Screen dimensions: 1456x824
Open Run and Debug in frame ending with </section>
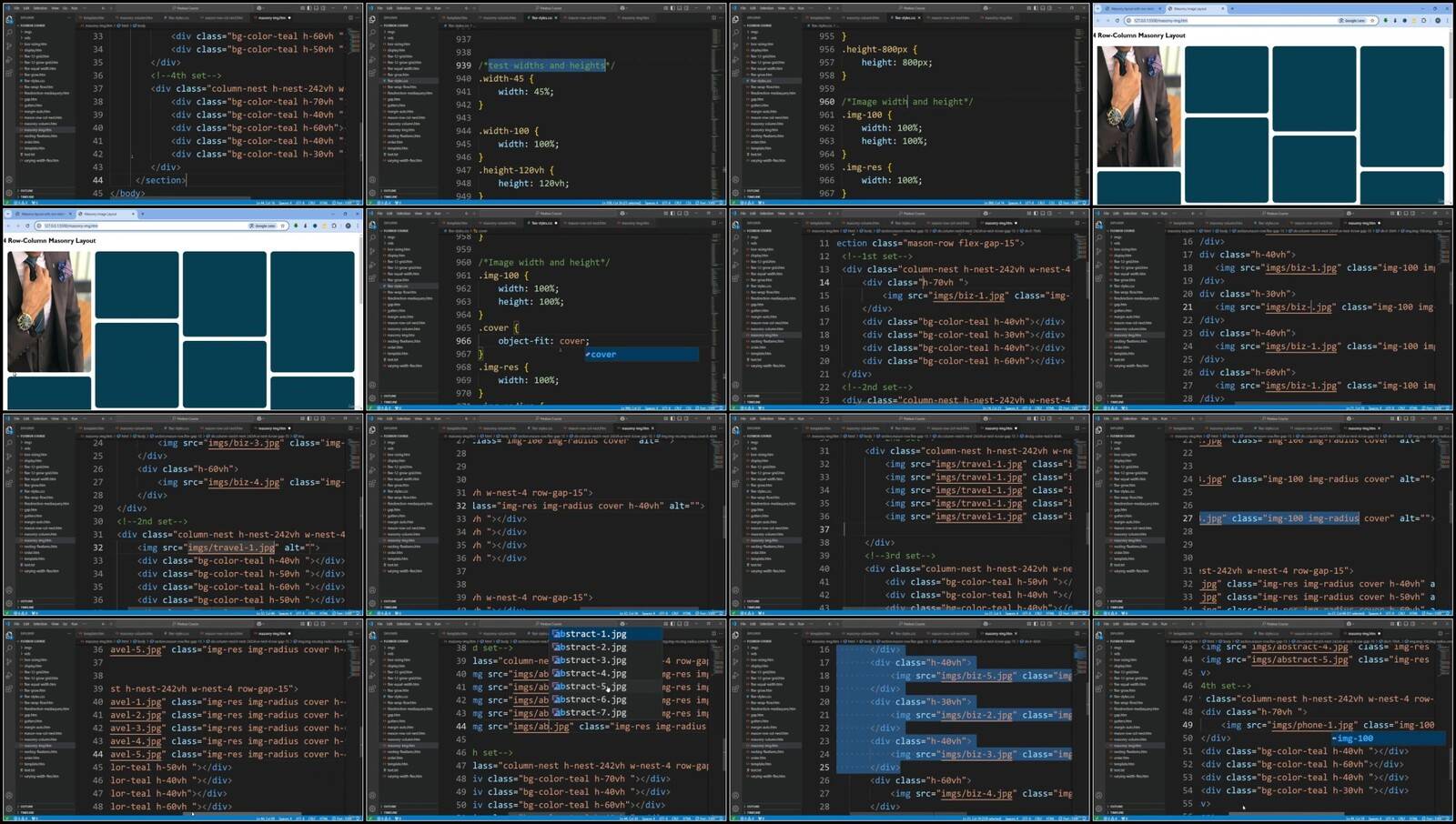pos(9,60)
